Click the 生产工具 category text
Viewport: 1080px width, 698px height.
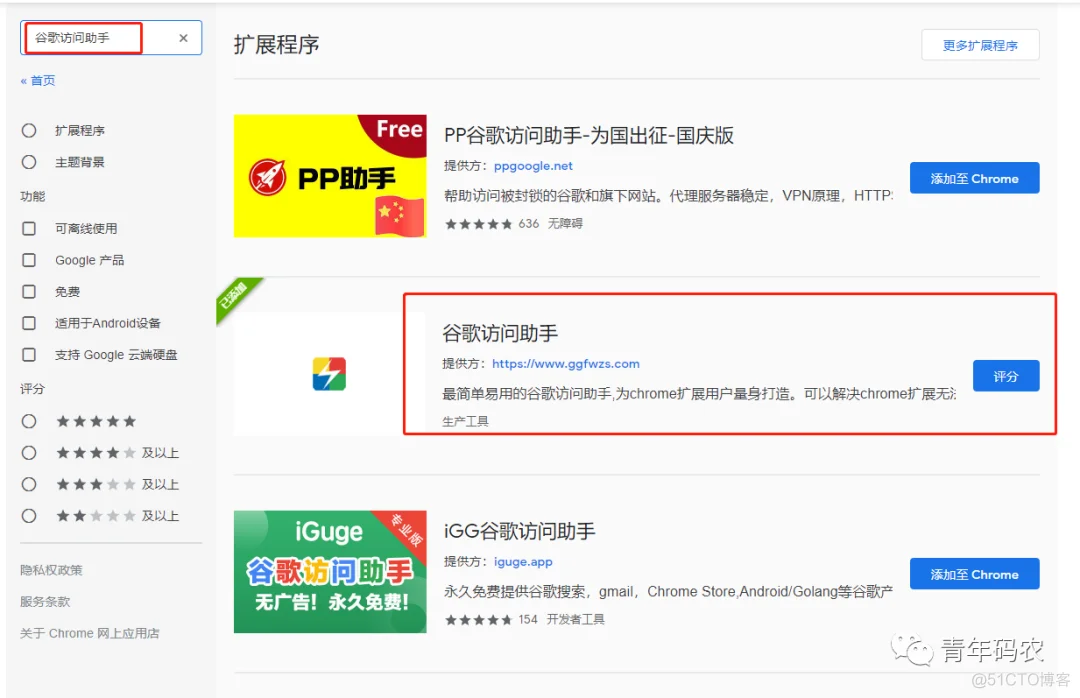click(466, 421)
